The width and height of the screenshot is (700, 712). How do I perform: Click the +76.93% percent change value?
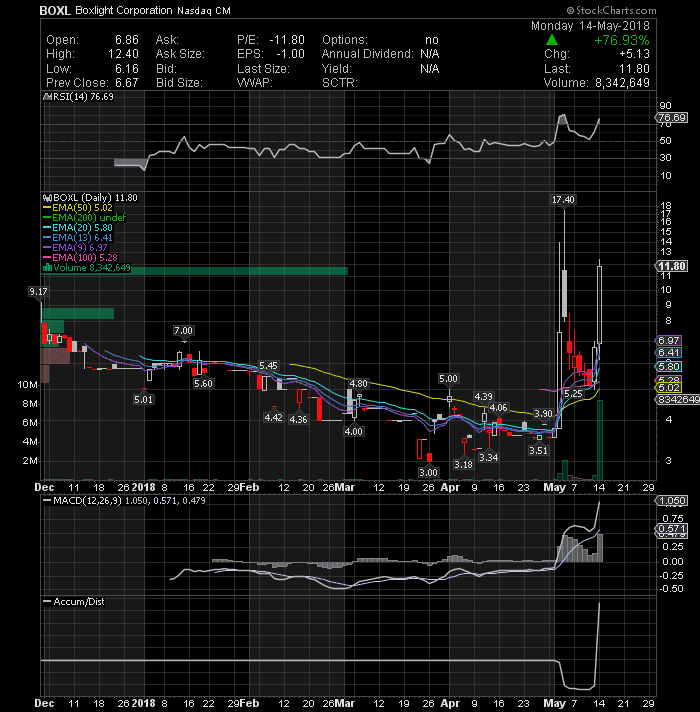pos(622,40)
